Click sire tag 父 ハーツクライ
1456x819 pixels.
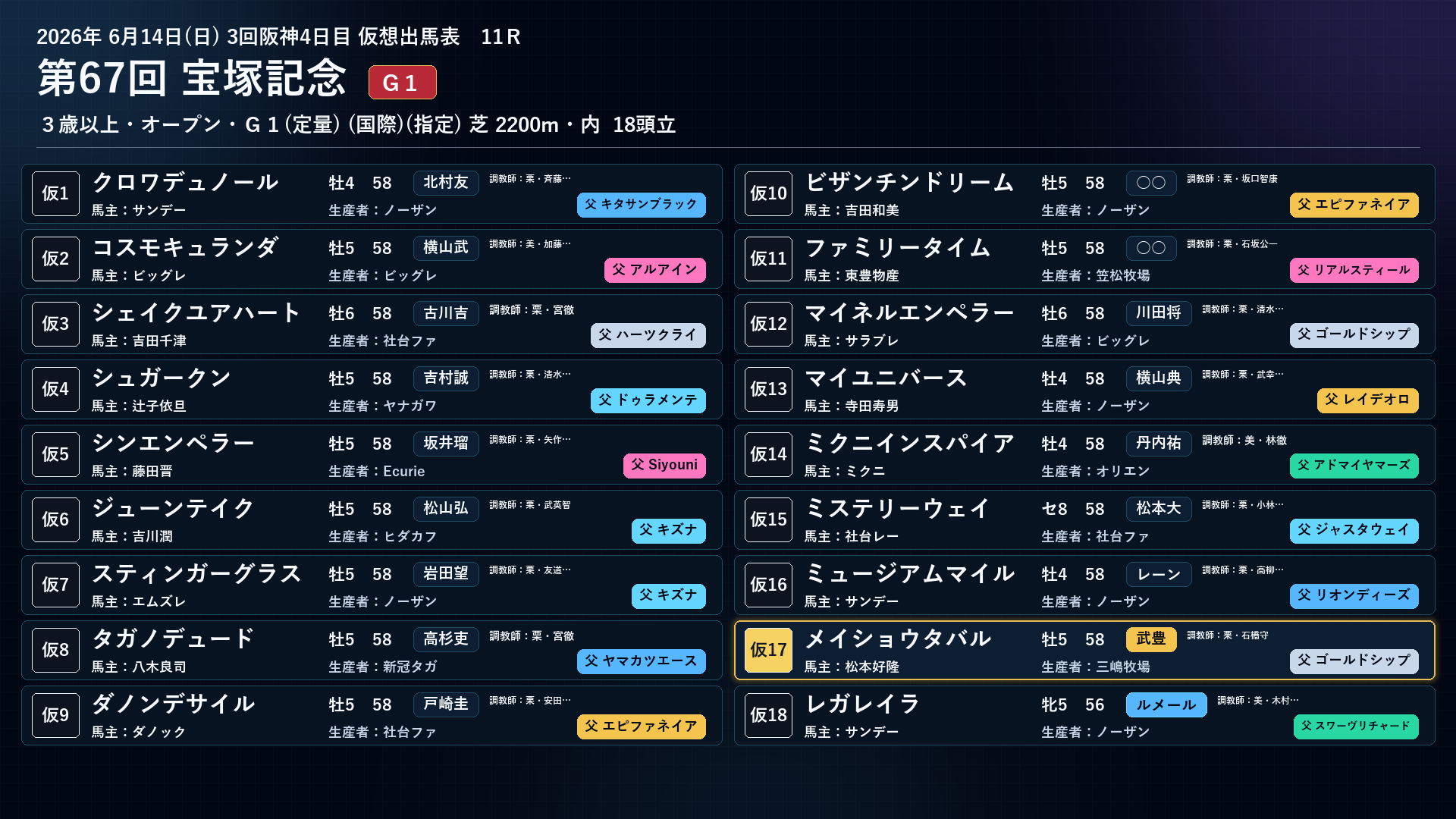[x=648, y=335]
